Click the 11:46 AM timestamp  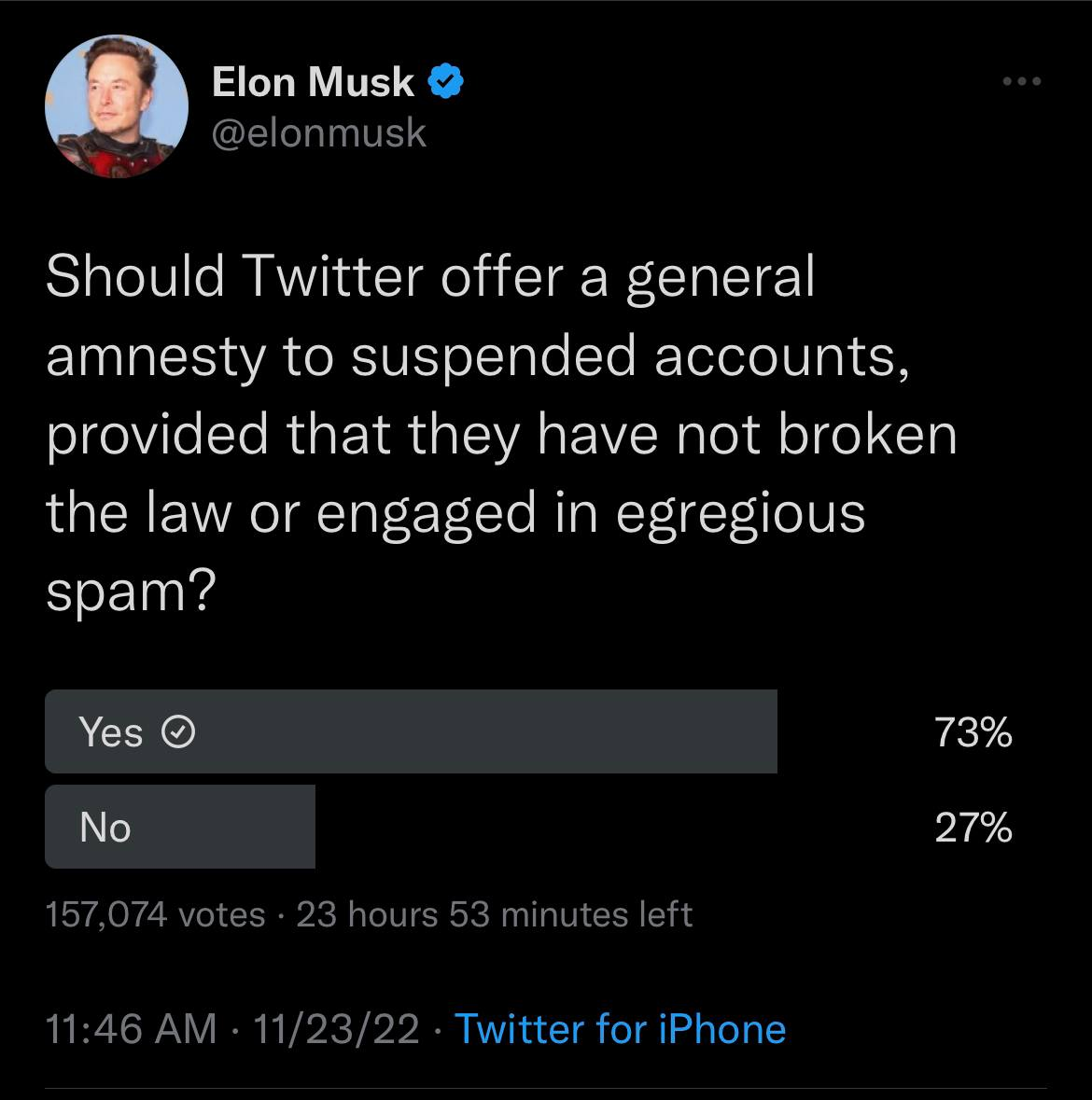click(131, 1029)
